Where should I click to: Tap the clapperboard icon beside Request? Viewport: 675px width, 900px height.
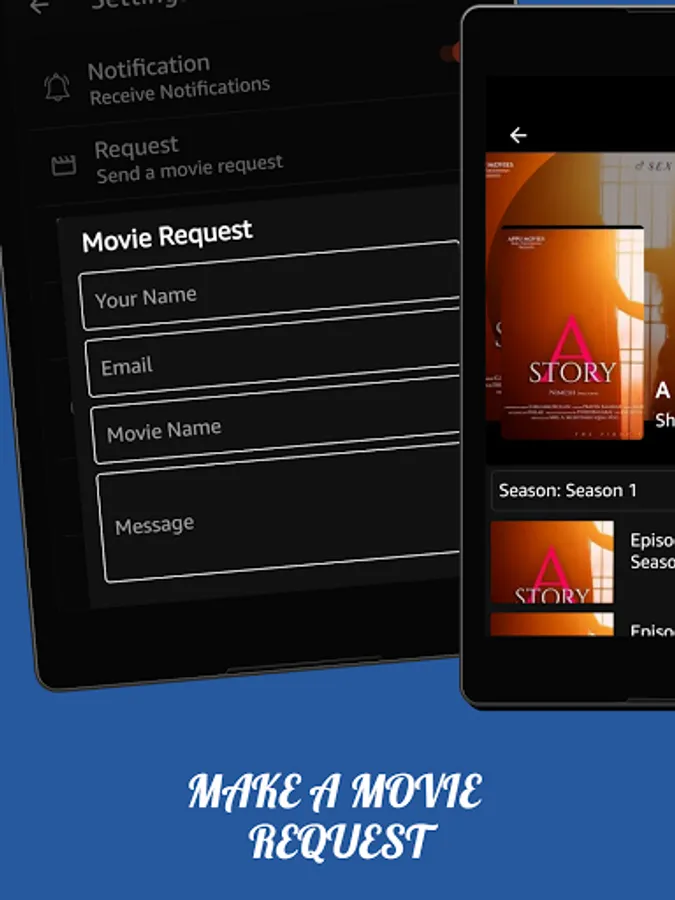click(63, 165)
